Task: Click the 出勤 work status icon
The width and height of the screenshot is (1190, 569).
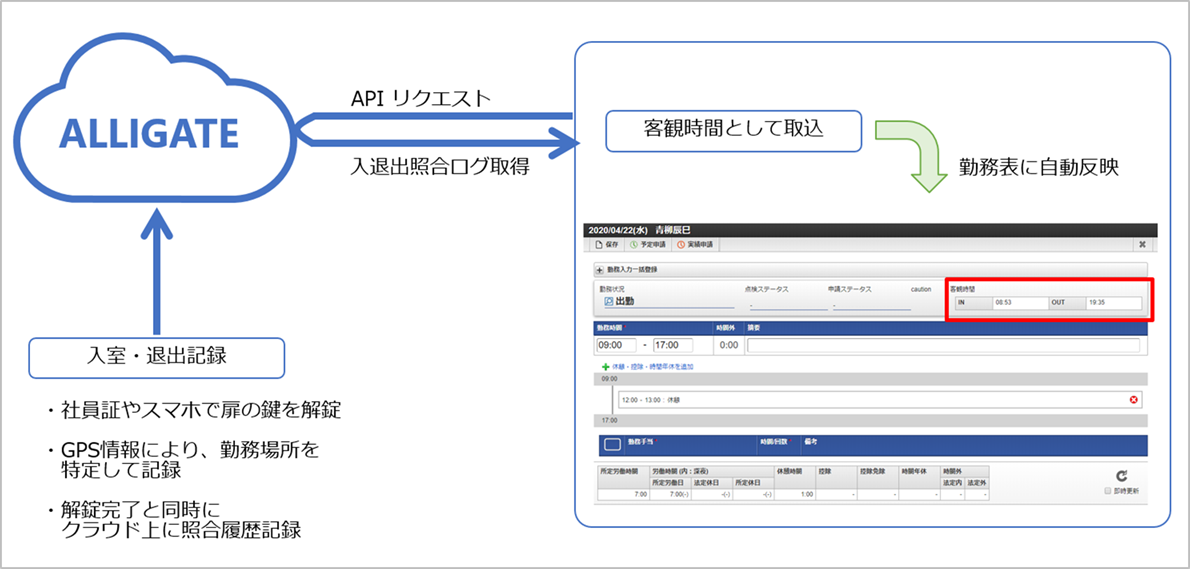Action: point(608,301)
